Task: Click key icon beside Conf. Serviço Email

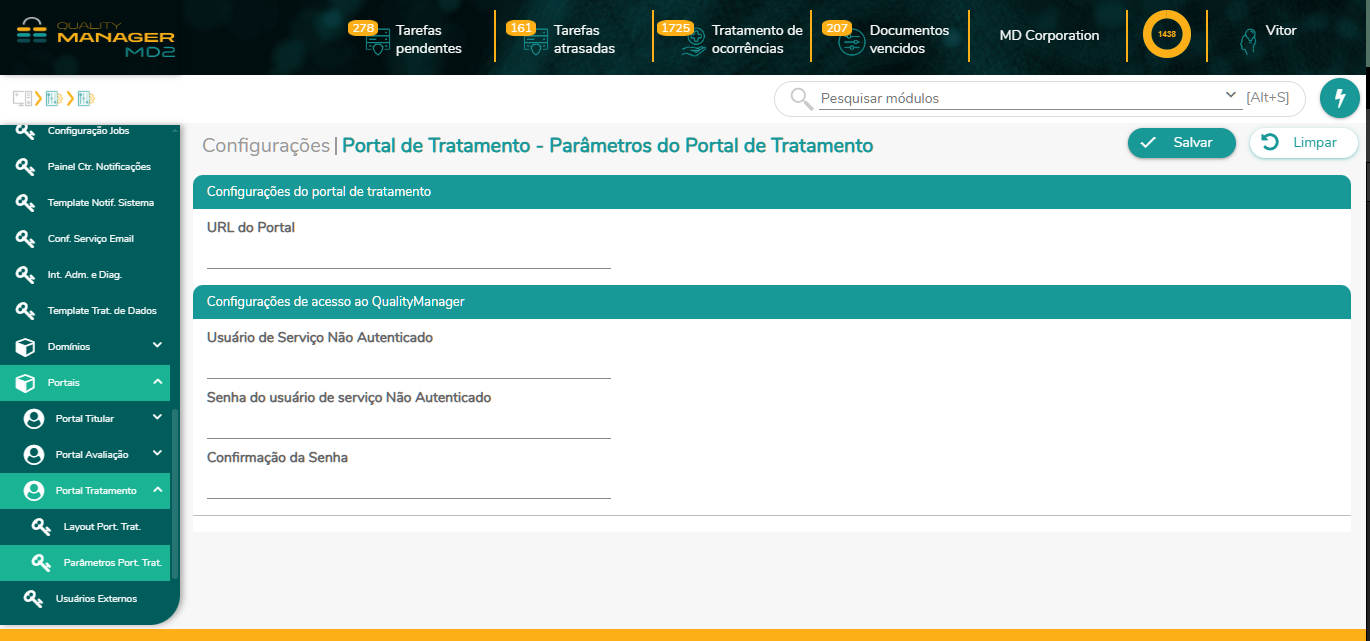Action: [26, 239]
